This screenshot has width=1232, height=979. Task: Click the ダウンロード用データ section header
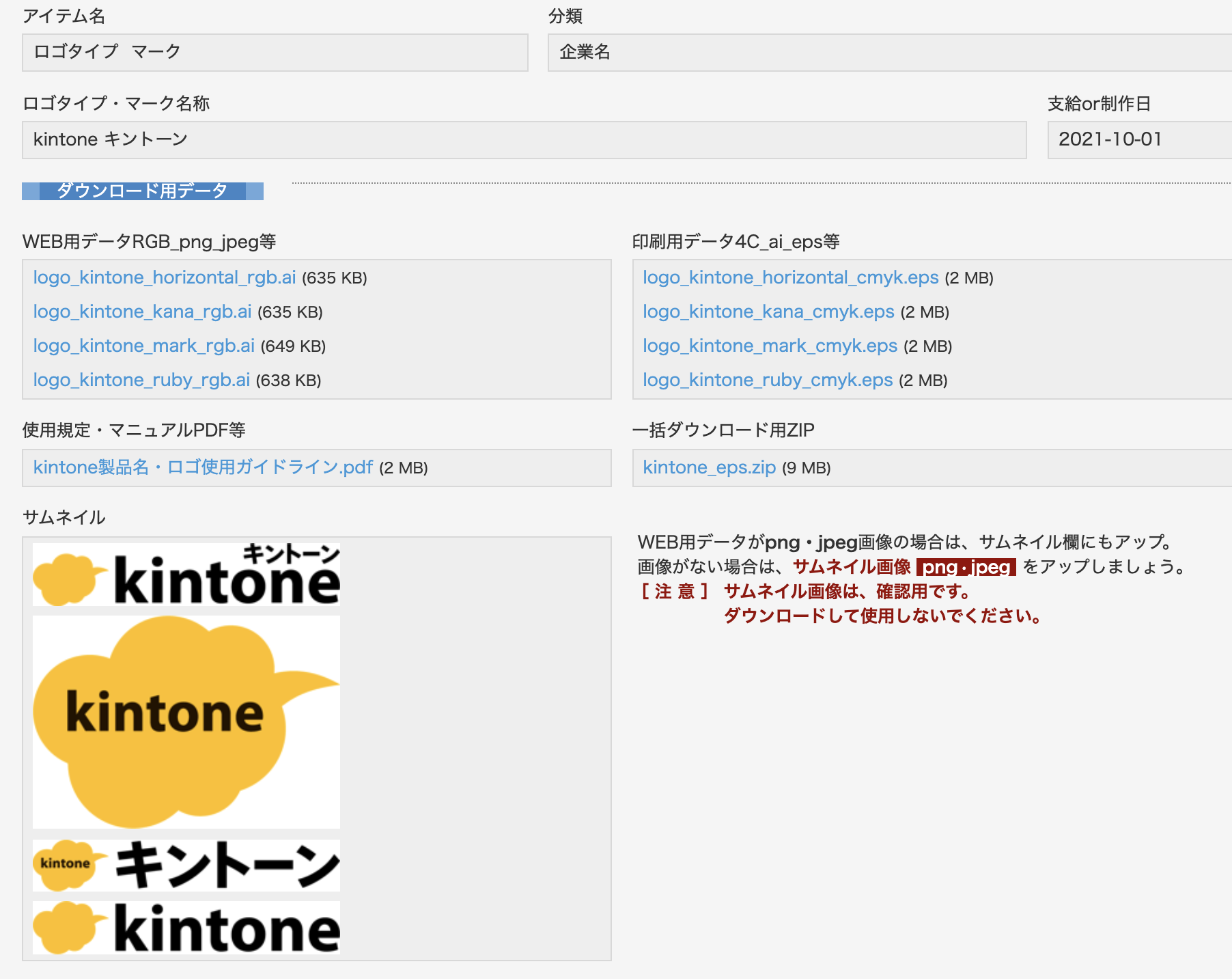pyautogui.click(x=143, y=191)
